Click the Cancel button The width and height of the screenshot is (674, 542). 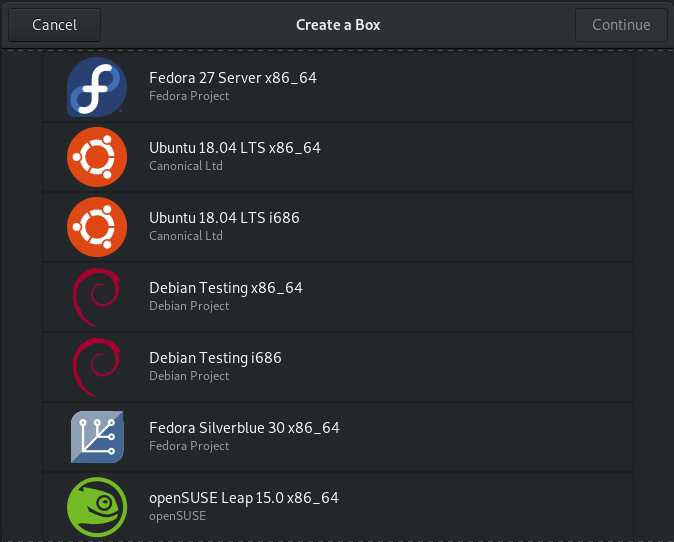[x=55, y=25]
